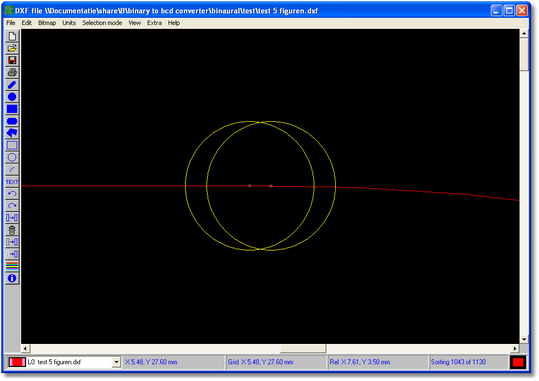Select the outline circle tool
The width and height of the screenshot is (539, 381).
tap(12, 157)
